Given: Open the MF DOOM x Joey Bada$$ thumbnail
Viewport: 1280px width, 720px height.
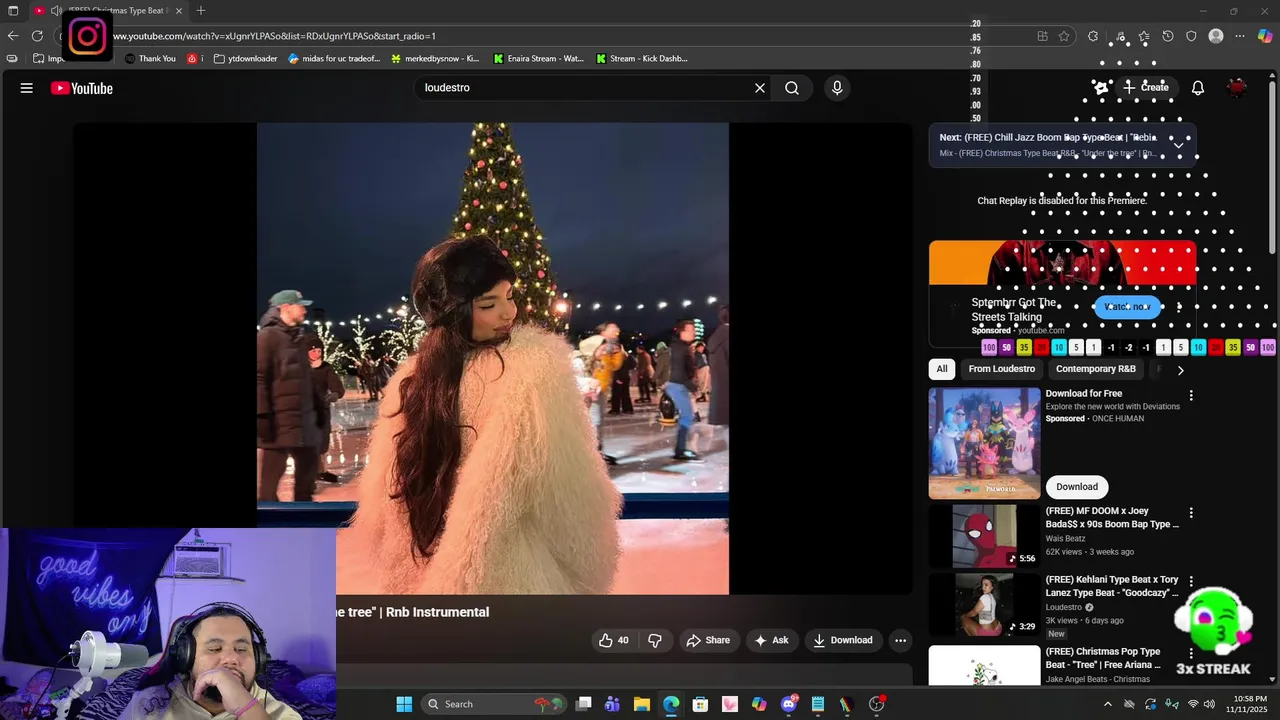Looking at the screenshot, I should tap(985, 536).
